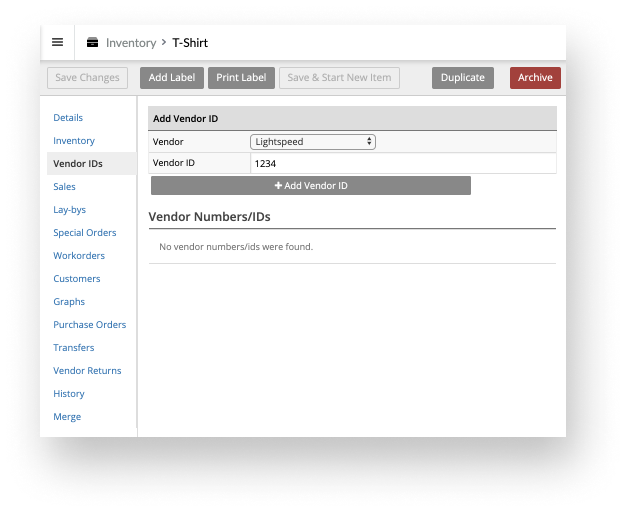Open the Workorders sidebar tab
This screenshot has height=512, width=626.
[79, 256]
